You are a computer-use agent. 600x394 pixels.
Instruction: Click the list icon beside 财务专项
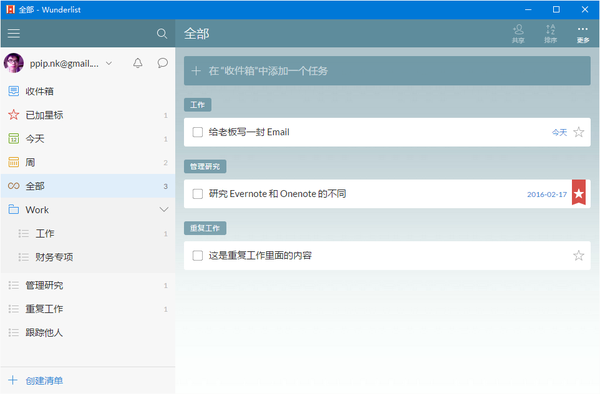[x=23, y=257]
